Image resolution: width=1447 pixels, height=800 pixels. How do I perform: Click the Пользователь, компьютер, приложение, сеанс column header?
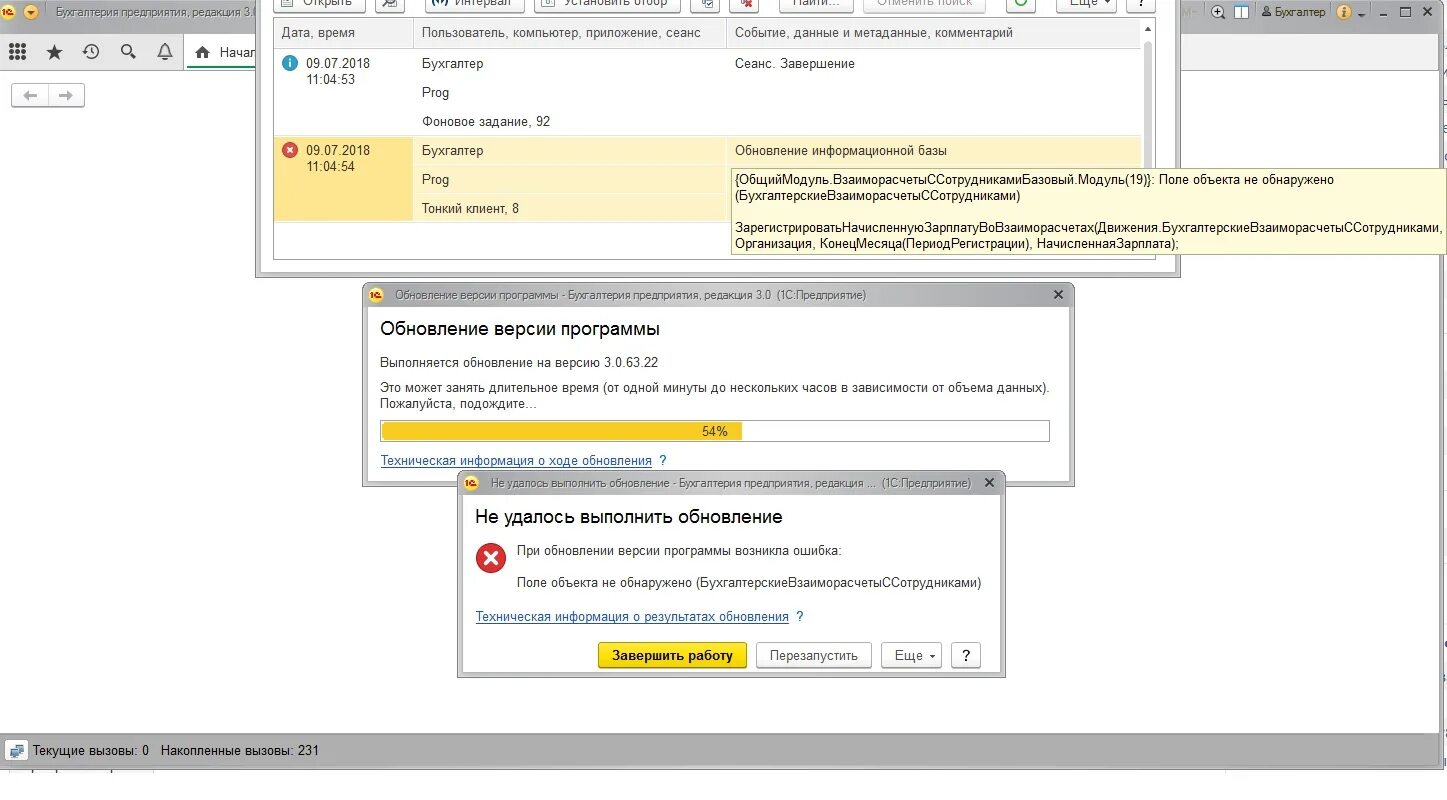(569, 33)
